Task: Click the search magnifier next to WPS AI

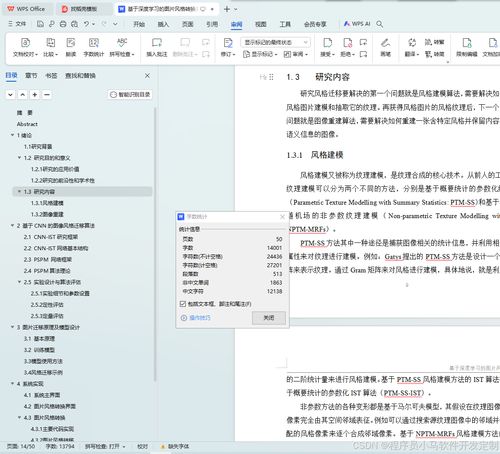Action: pyautogui.click(x=379, y=24)
